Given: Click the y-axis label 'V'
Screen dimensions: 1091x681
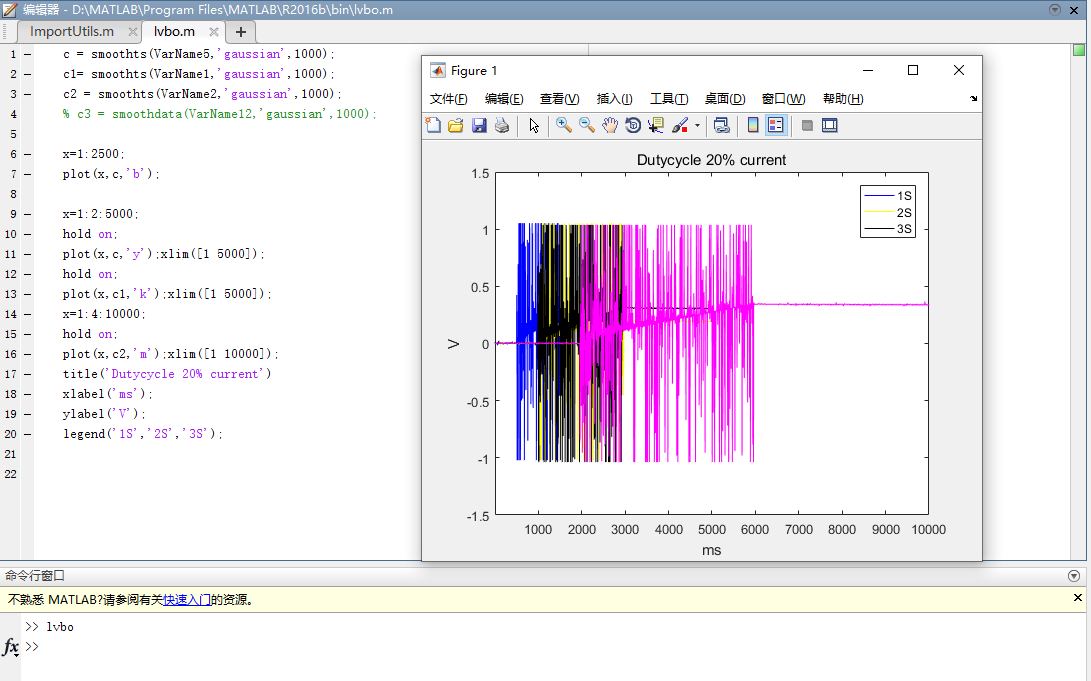Looking at the screenshot, I should pyautogui.click(x=454, y=344).
